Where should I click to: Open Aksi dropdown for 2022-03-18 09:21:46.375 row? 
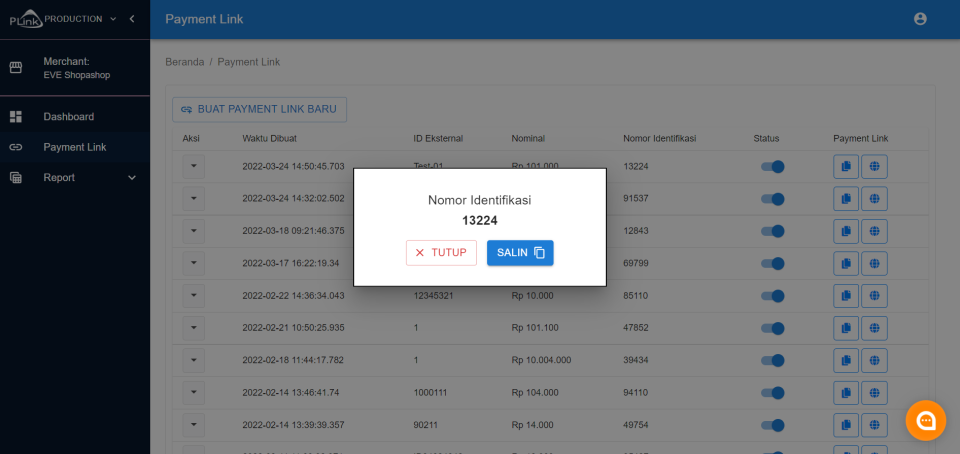point(193,231)
